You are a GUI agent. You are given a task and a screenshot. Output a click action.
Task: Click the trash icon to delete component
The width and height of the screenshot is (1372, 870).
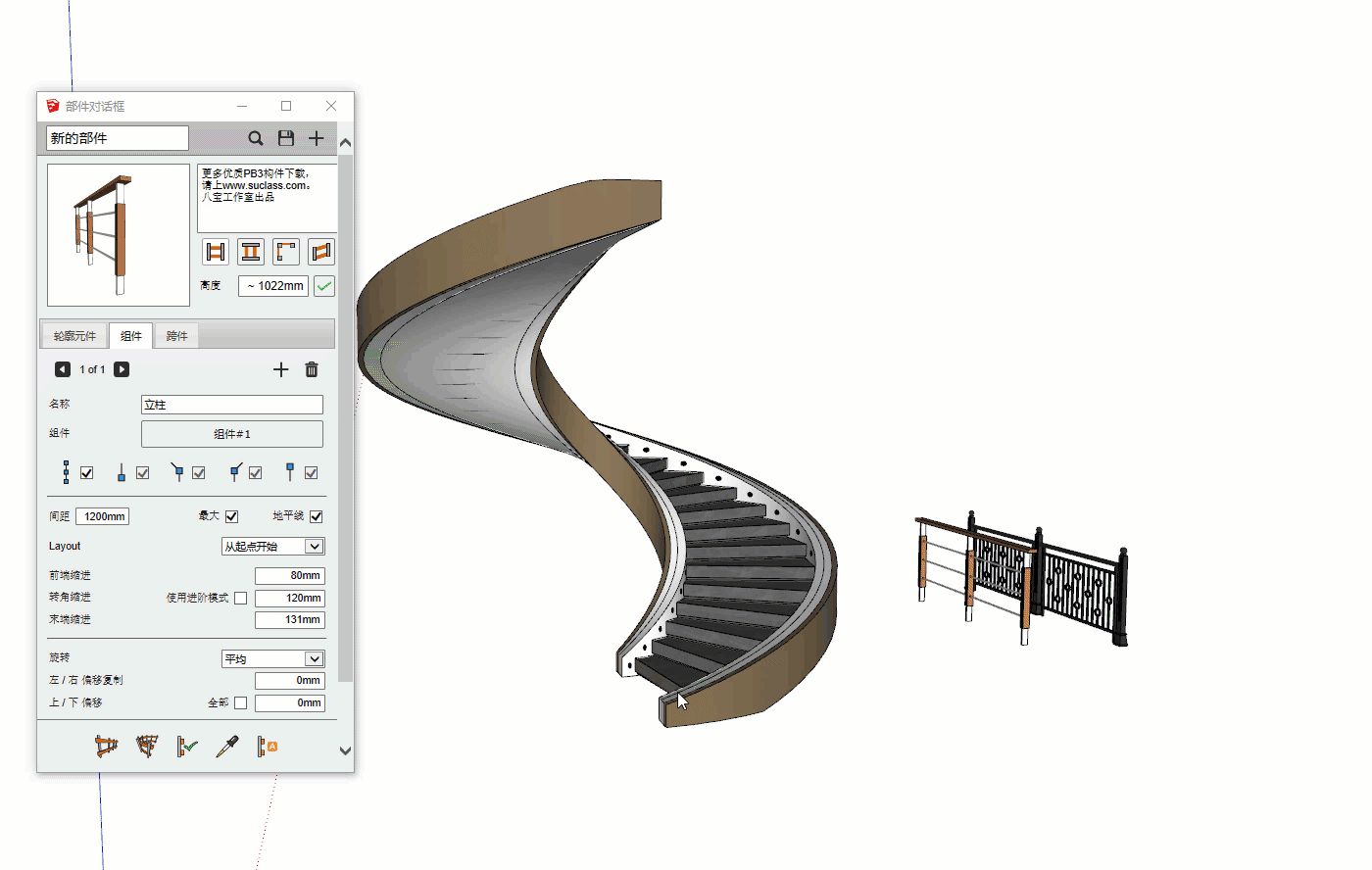(312, 369)
